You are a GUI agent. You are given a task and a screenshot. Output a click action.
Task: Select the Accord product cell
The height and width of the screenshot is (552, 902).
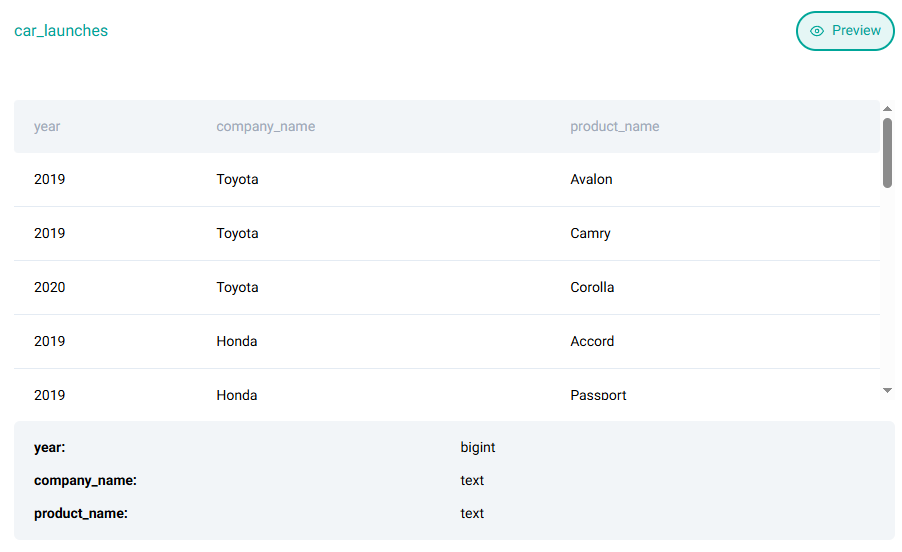coord(592,342)
